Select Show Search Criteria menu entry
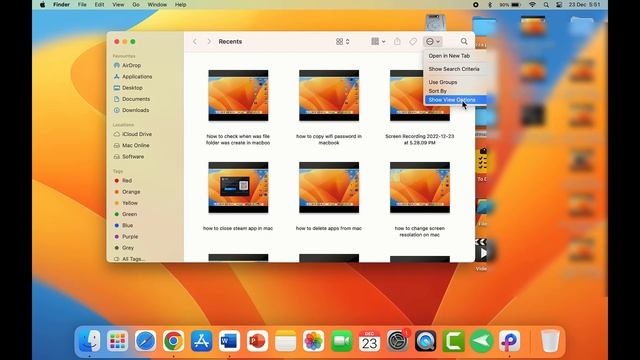The height and width of the screenshot is (360, 640). tap(454, 69)
